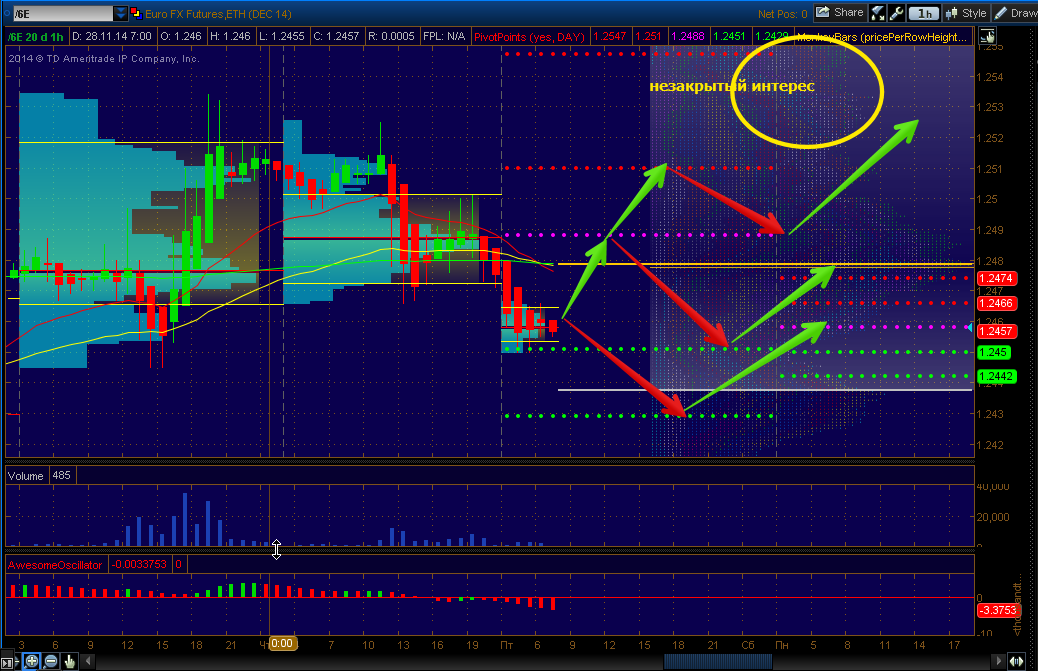Click the O: 1.246 open value
This screenshot has width=1038, height=671.
click(x=181, y=36)
